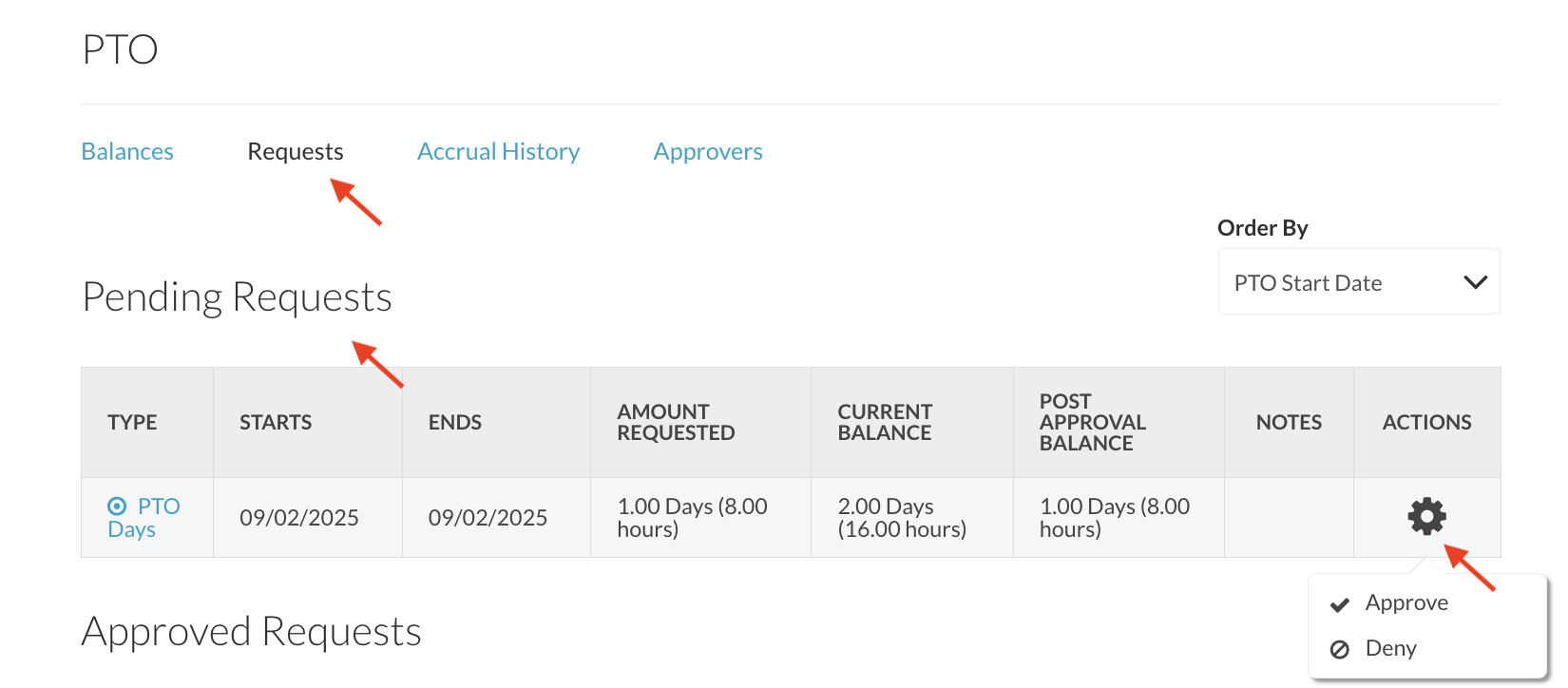Expand the Order By chevron arrow
Screen dimensions: 1568x688
tap(1475, 282)
